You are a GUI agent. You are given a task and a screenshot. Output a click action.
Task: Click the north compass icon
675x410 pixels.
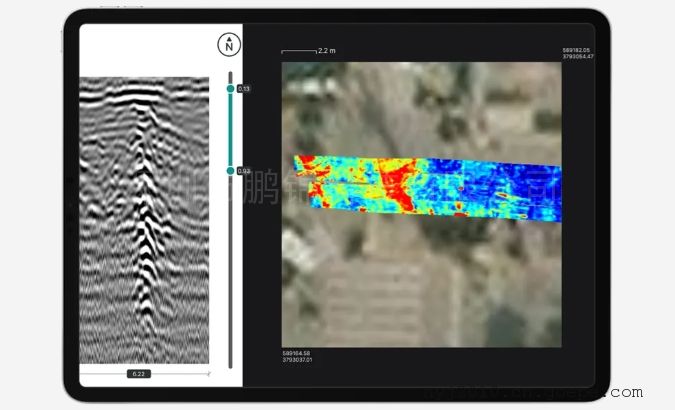coord(229,44)
